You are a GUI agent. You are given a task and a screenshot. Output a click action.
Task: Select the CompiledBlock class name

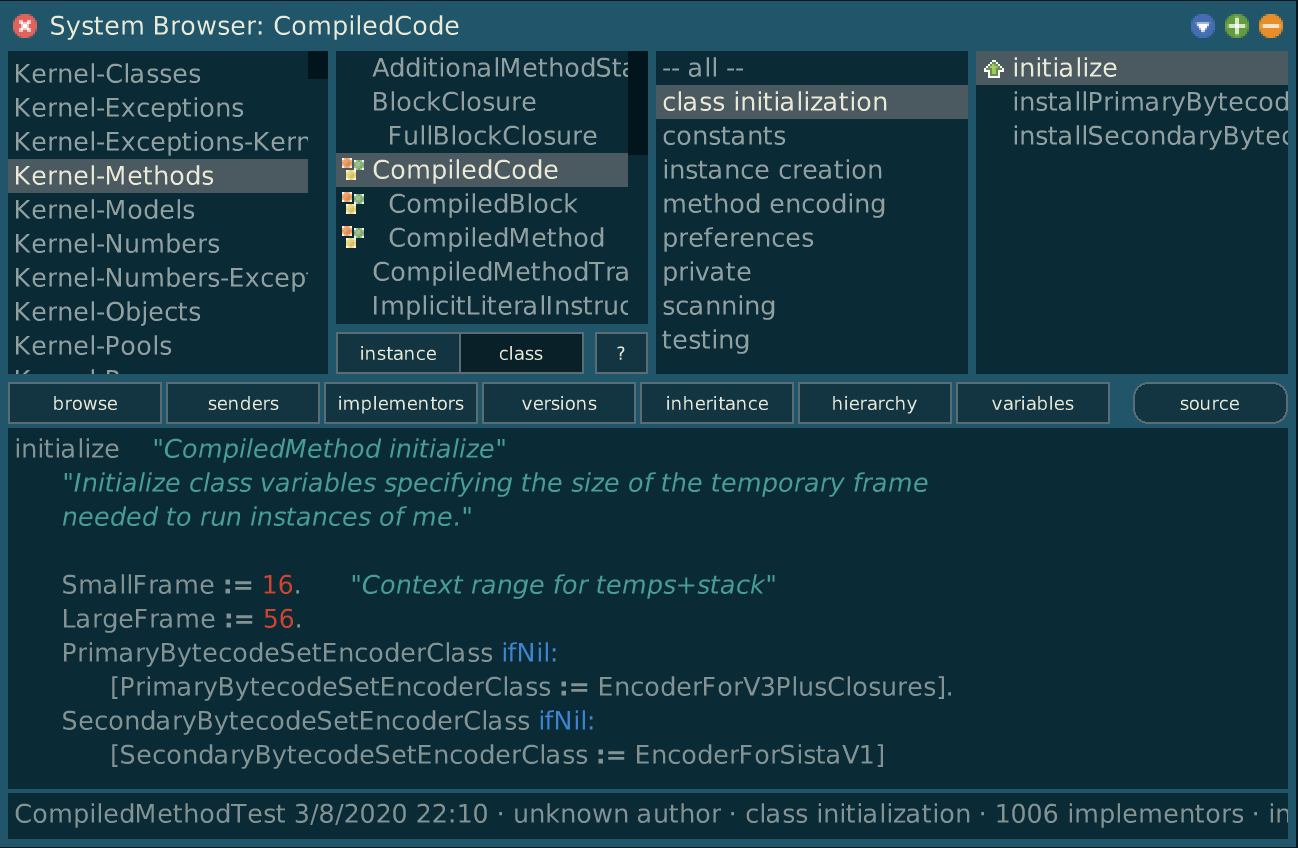tap(483, 204)
